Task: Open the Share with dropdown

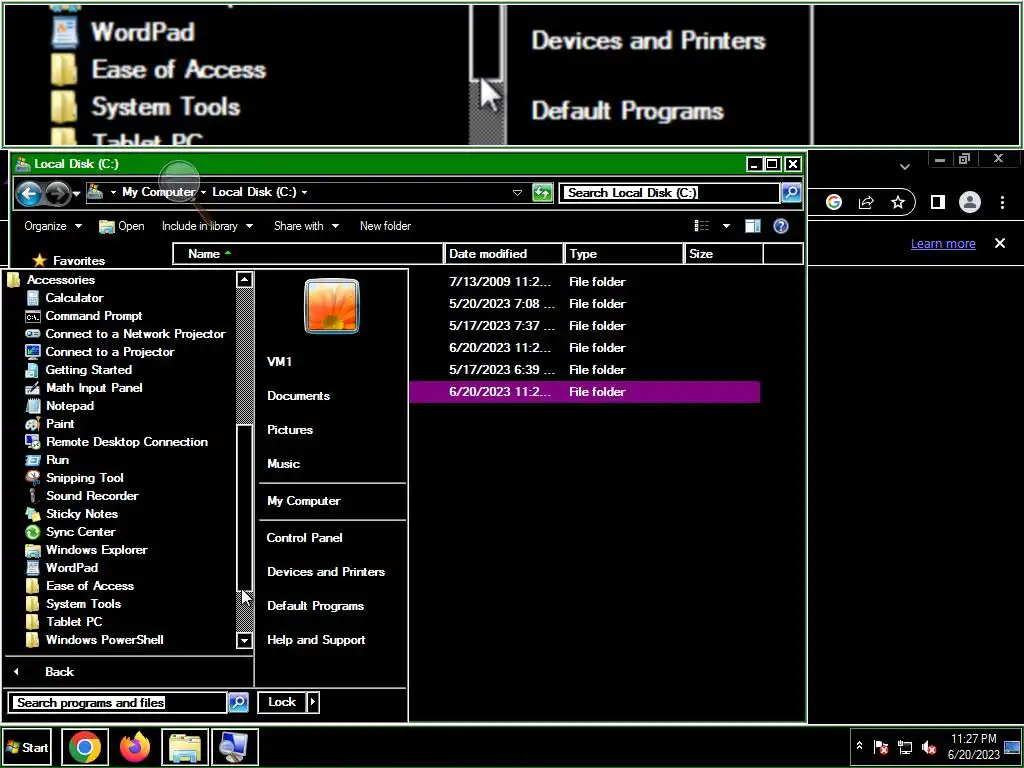Action: (x=306, y=226)
